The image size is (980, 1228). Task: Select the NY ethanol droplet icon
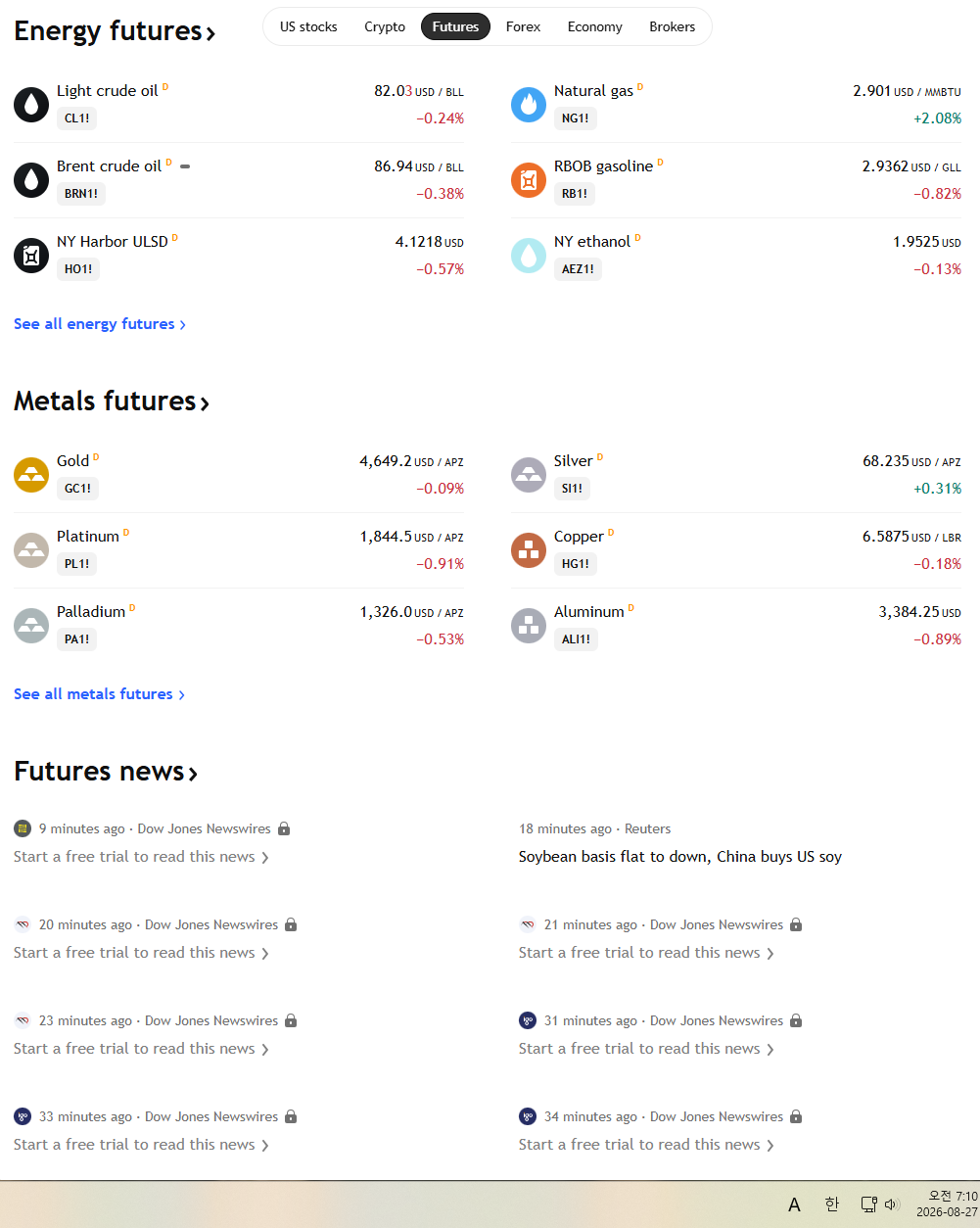tap(529, 256)
